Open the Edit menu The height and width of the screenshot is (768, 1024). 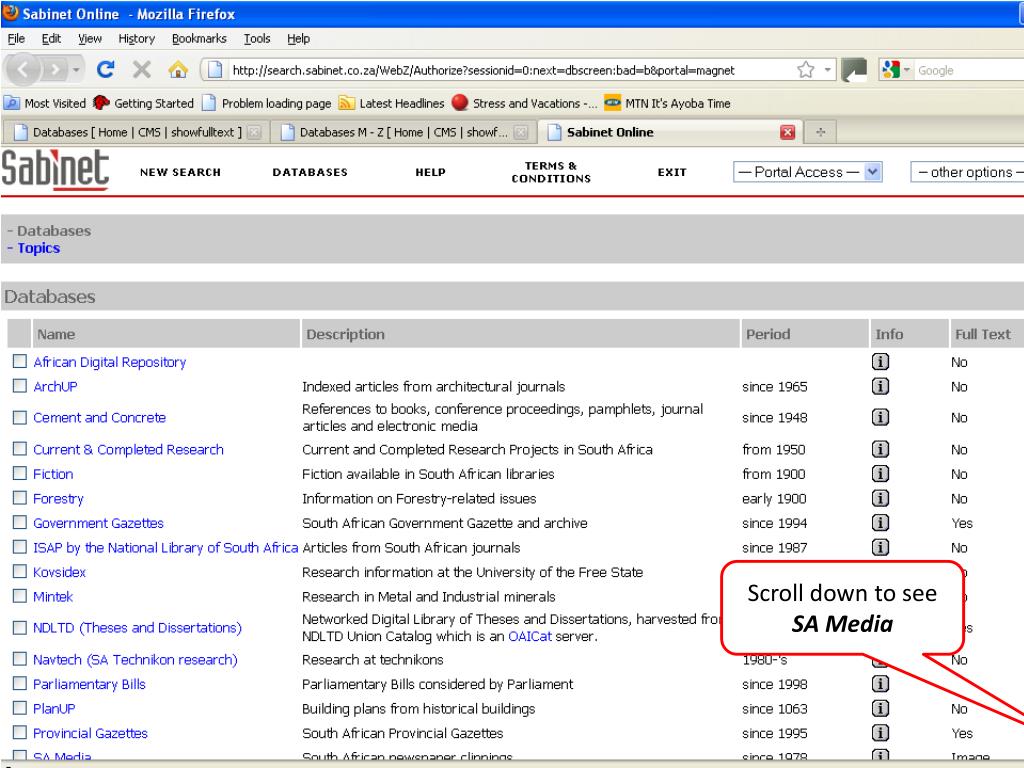(51, 39)
